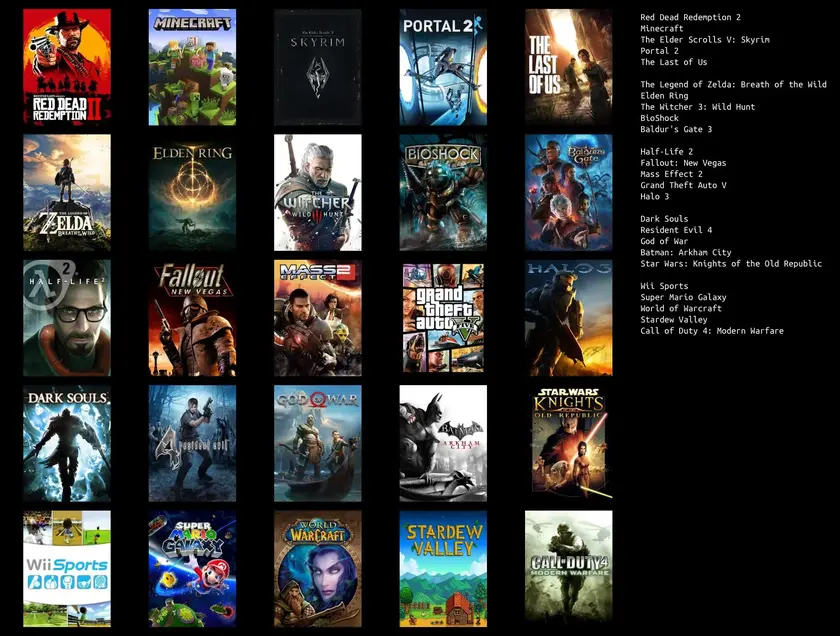Select the Minecraft cover art
This screenshot has height=636, width=840.
pos(192,67)
